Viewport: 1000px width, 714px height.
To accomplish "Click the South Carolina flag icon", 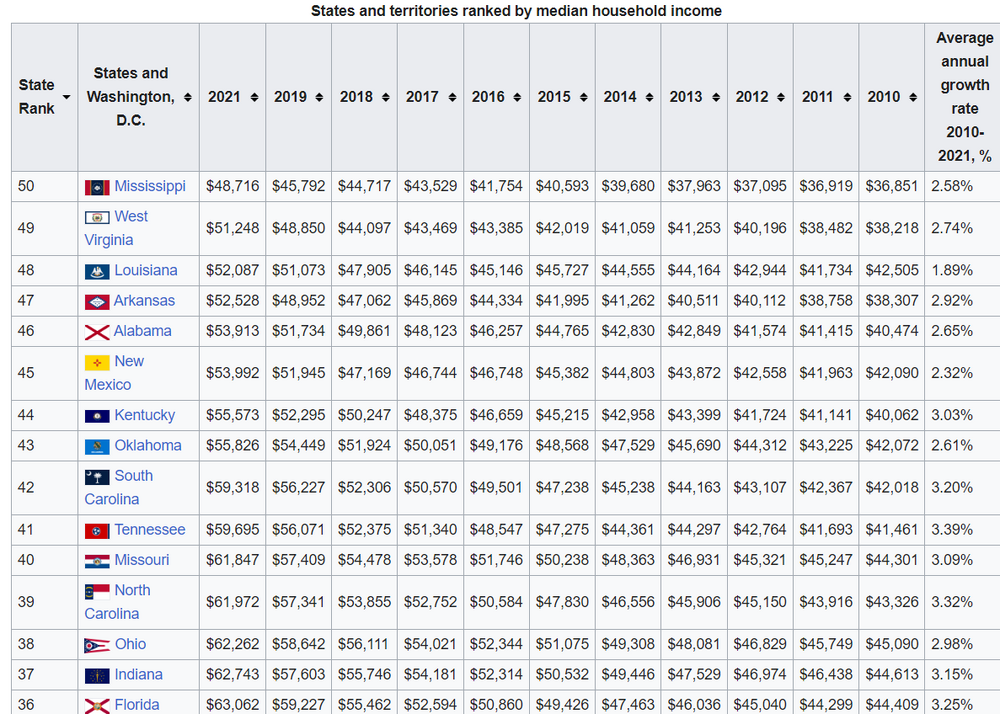I will (x=97, y=477).
